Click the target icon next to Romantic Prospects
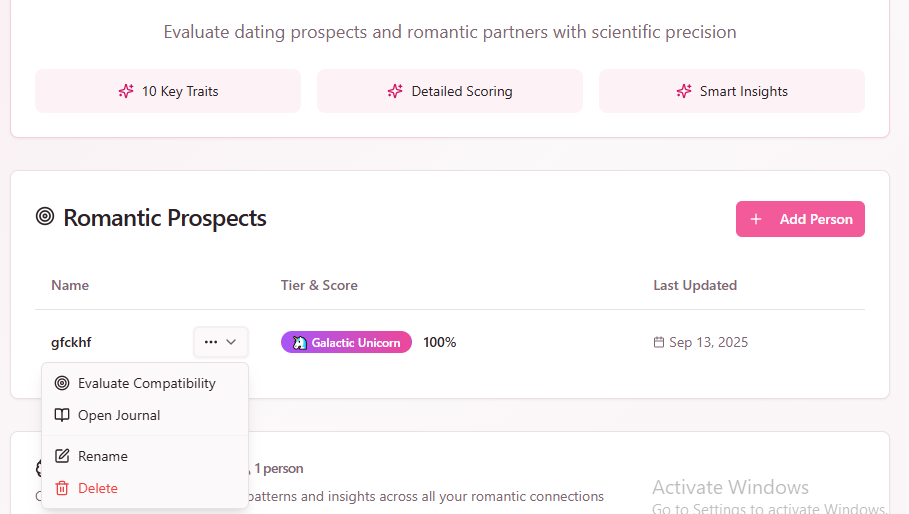The width and height of the screenshot is (909, 514). coord(45,216)
